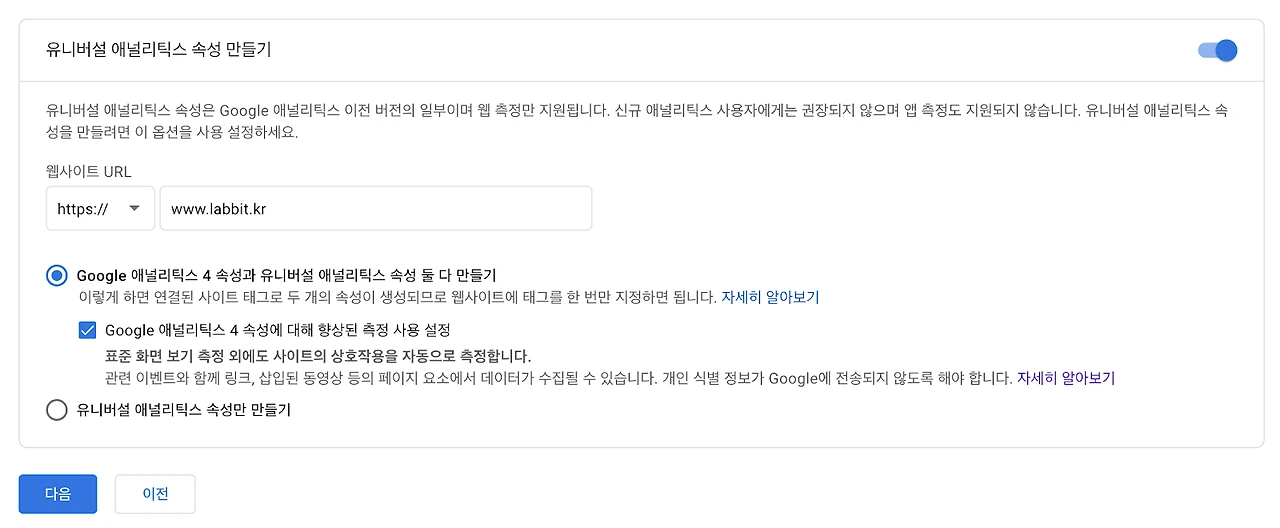This screenshot has width=1280, height=528.
Task: Click the blue '다음' button
Action: pyautogui.click(x=58, y=494)
